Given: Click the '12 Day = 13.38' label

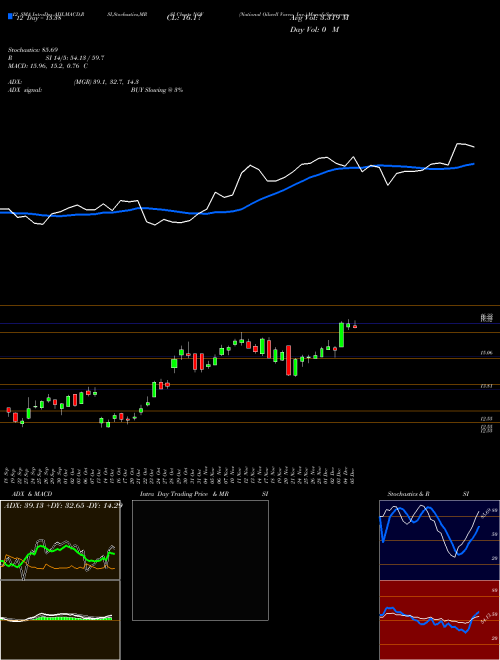Looking at the screenshot, I should tap(38, 17).
